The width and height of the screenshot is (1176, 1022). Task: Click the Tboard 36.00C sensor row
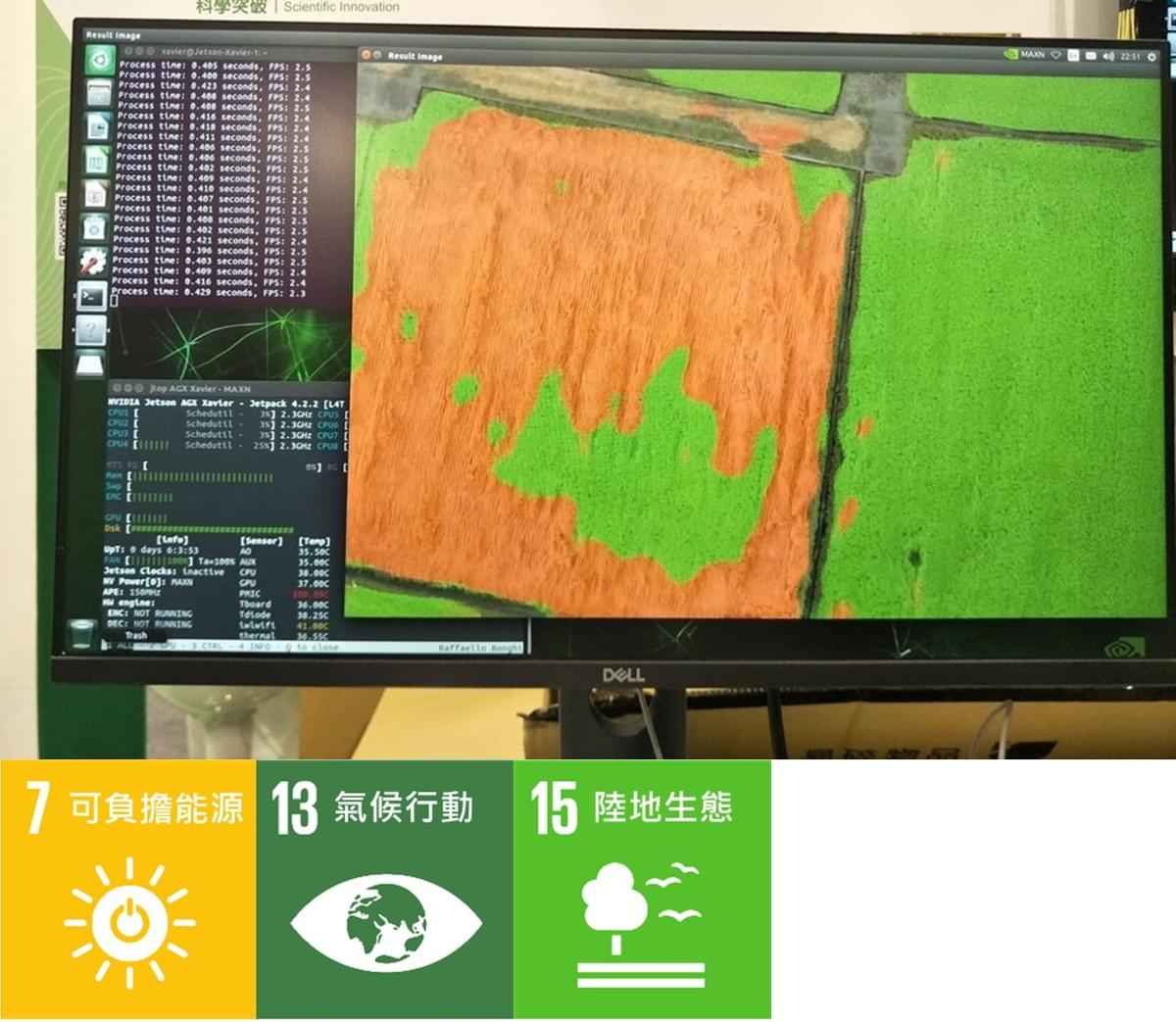click(284, 605)
